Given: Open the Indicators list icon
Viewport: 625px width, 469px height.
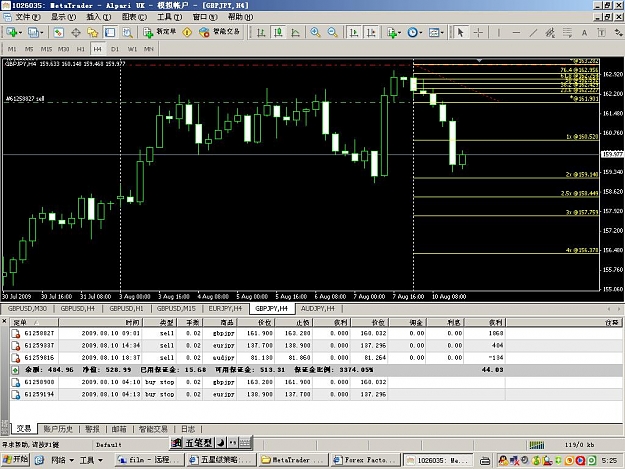Looking at the screenshot, I should click(392, 32).
